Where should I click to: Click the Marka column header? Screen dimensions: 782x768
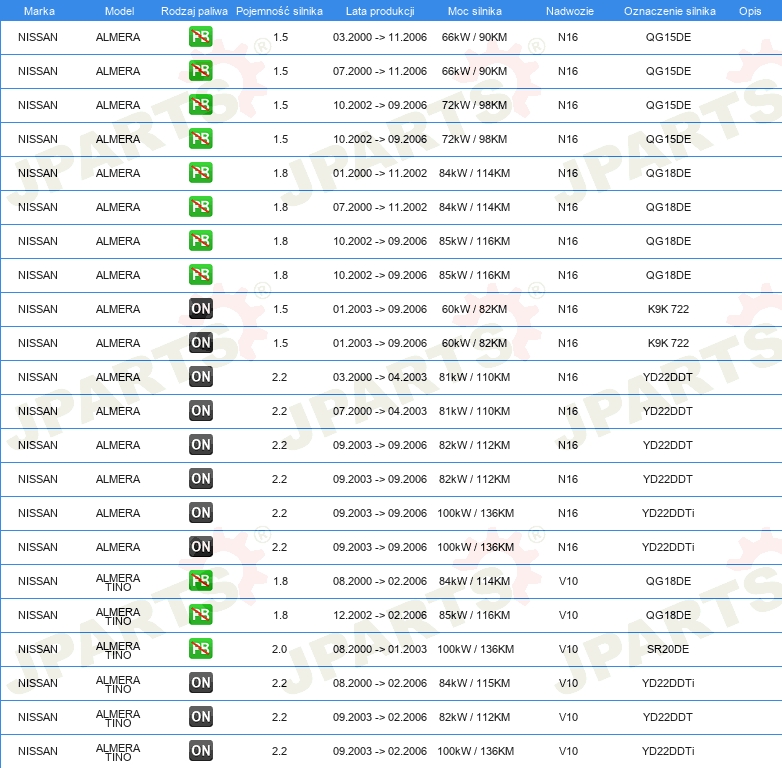click(x=39, y=11)
